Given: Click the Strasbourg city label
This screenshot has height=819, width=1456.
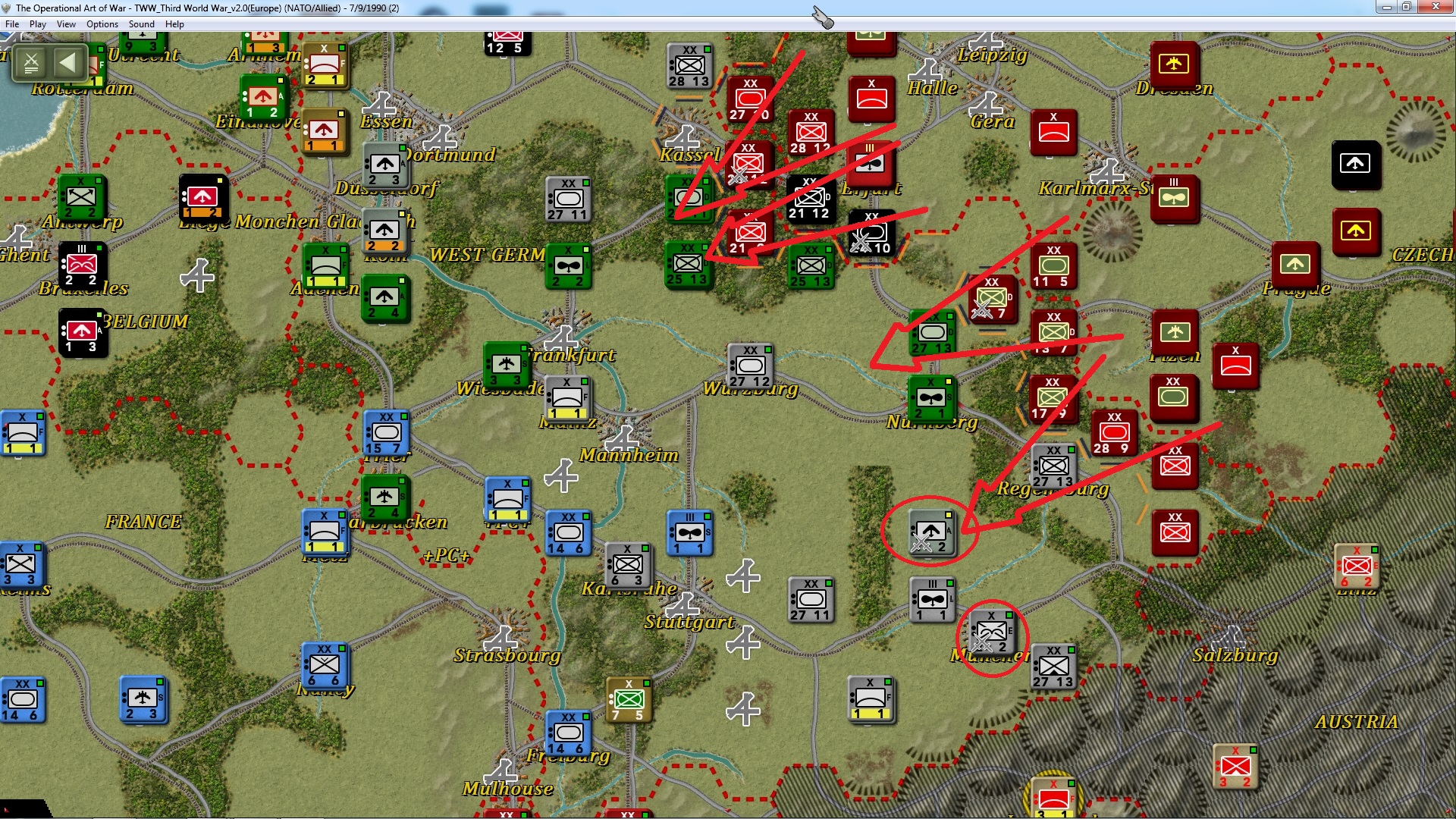Looking at the screenshot, I should (507, 655).
